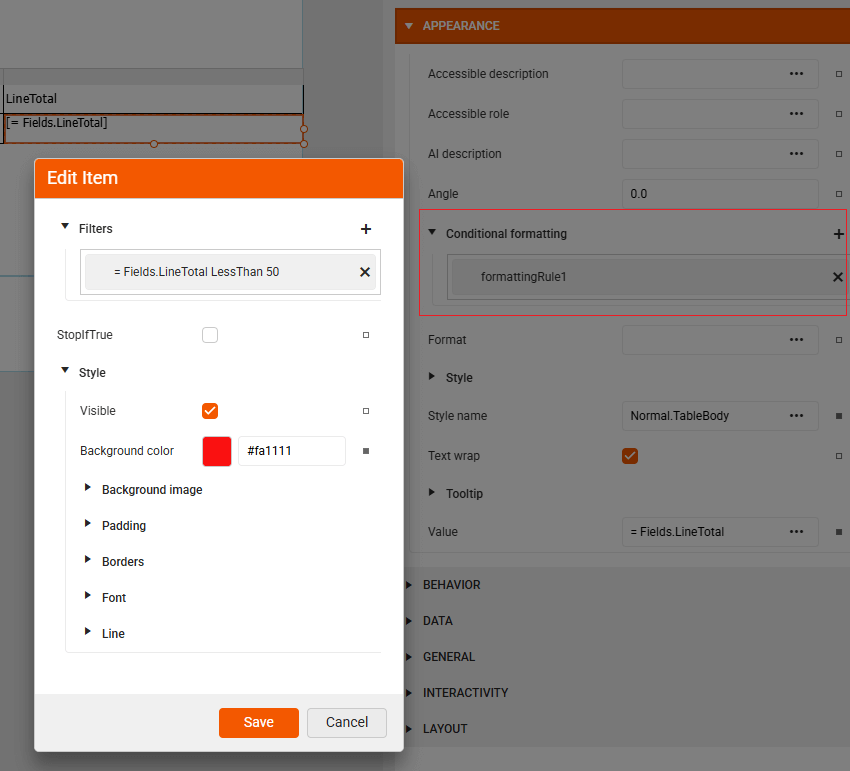Click reset square beside Style name
This screenshot has height=771, width=850.
point(839,416)
